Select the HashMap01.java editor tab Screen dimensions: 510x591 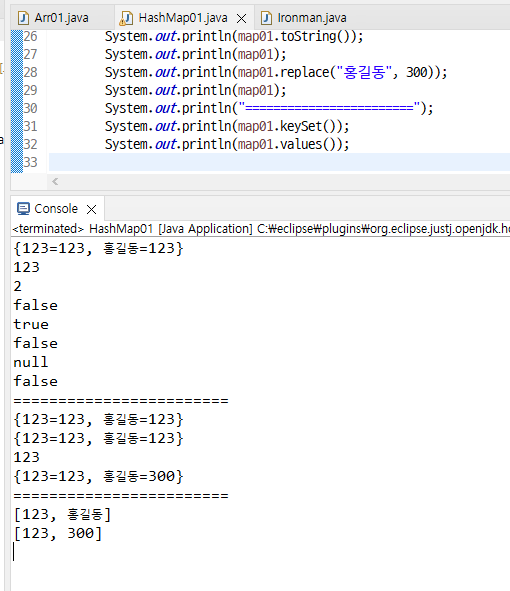pos(183,18)
